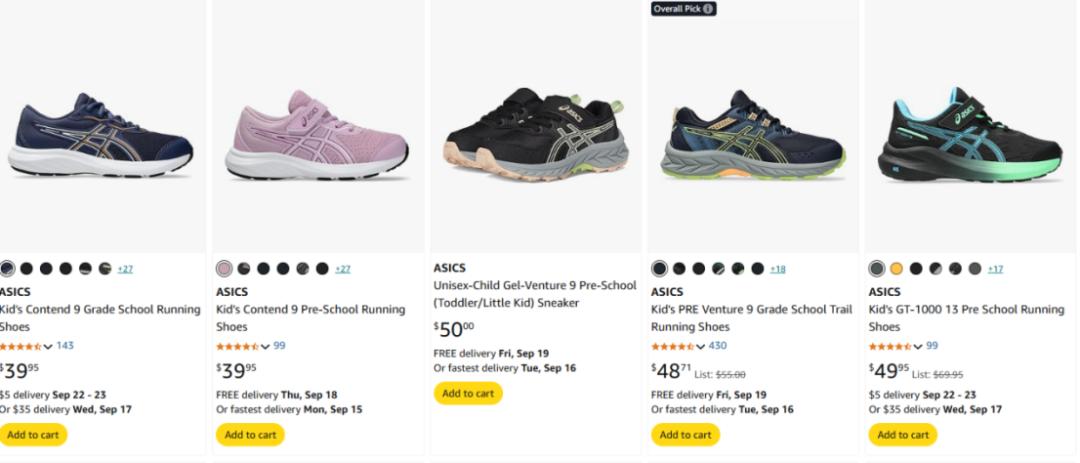
Task: Add Gel-Venture 9 Pre-School sneaker to cart
Action: coord(468,393)
